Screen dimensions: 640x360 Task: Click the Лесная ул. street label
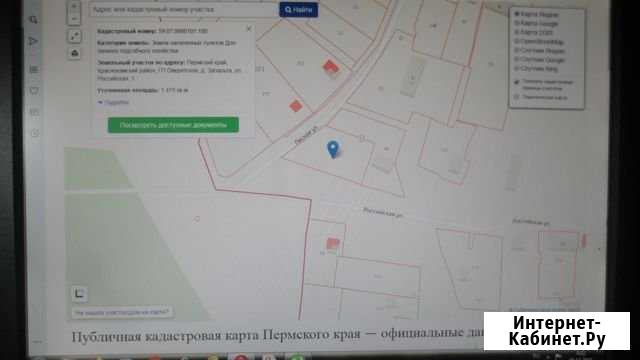coord(306,136)
